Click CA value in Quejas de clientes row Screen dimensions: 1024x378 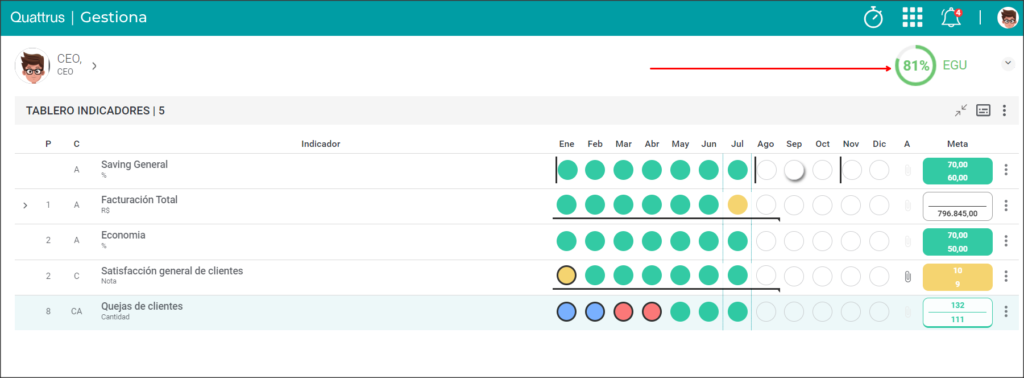(76, 311)
